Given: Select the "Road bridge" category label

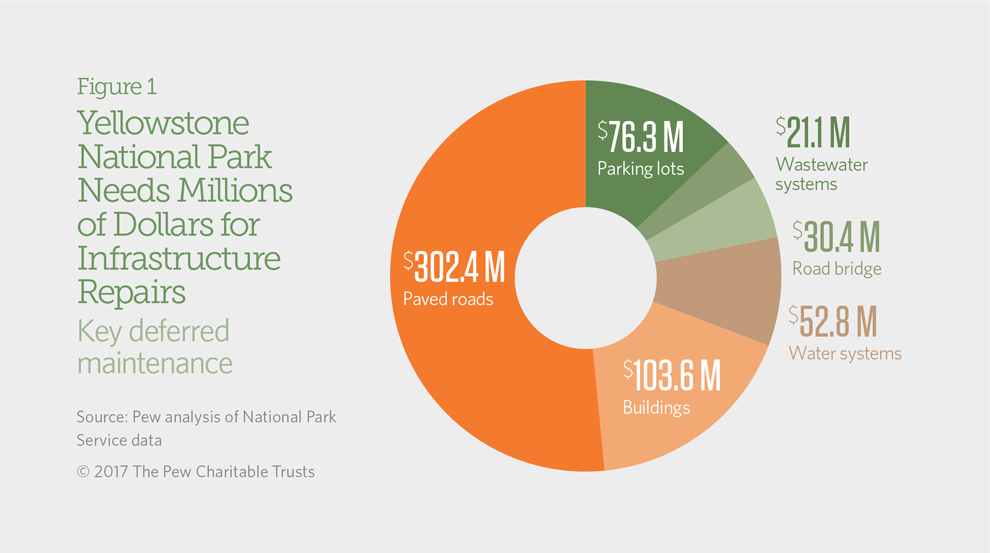Looking at the screenshot, I should pos(836,268).
